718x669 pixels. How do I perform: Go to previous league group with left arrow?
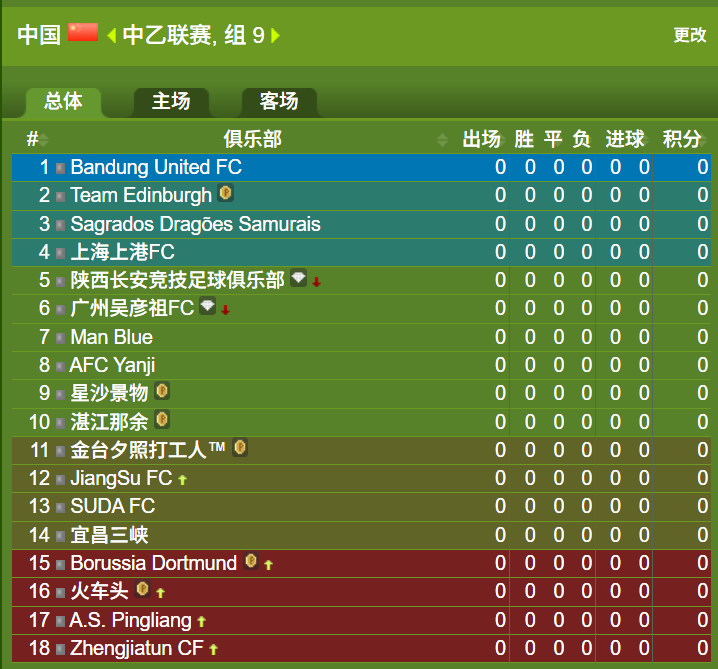[x=111, y=35]
